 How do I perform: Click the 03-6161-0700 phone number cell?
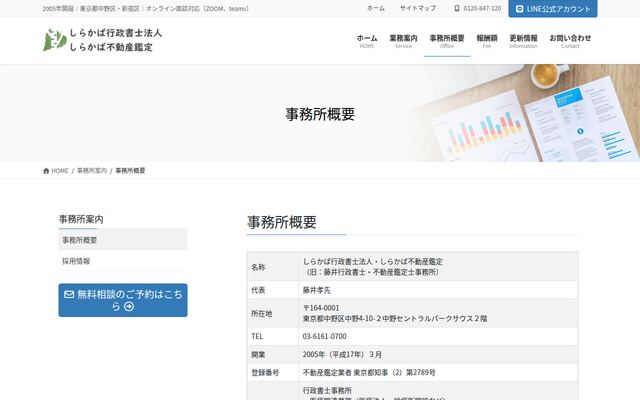[x=438, y=336]
